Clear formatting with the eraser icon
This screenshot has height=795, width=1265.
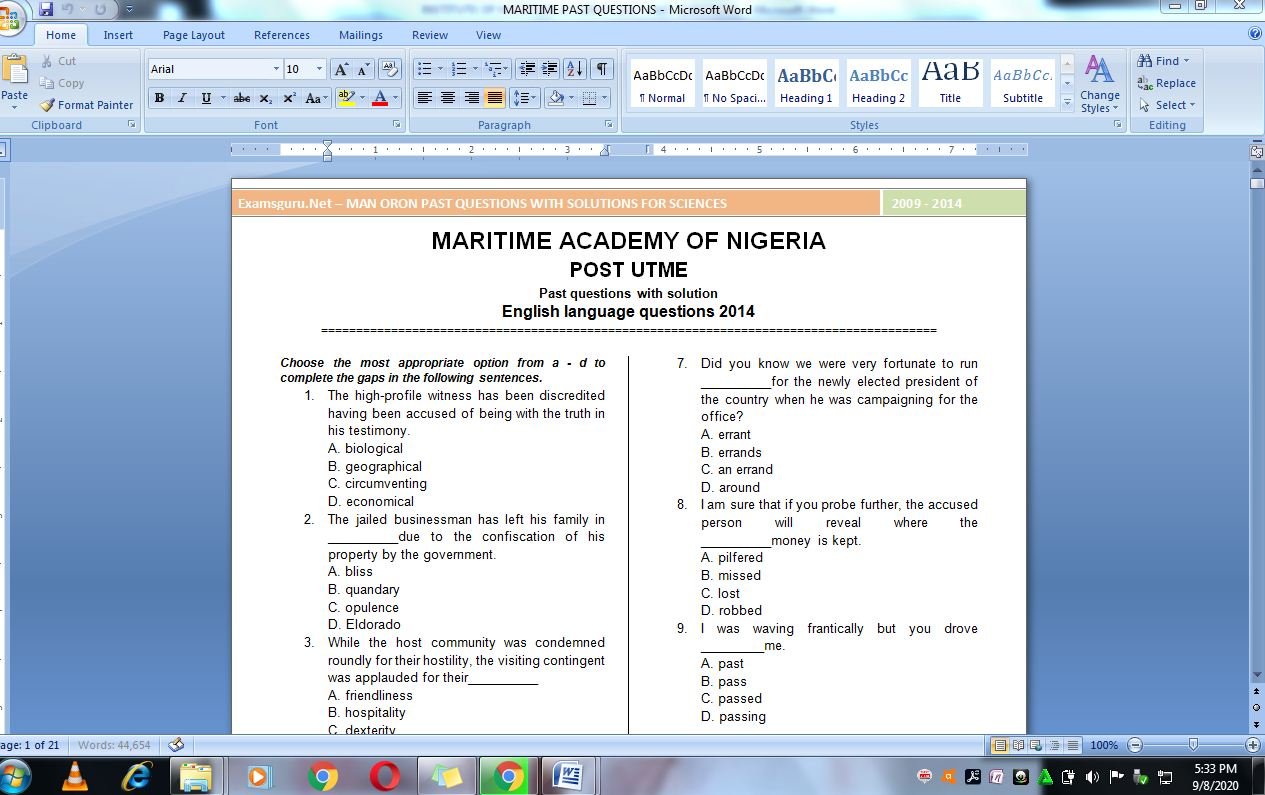[390, 69]
